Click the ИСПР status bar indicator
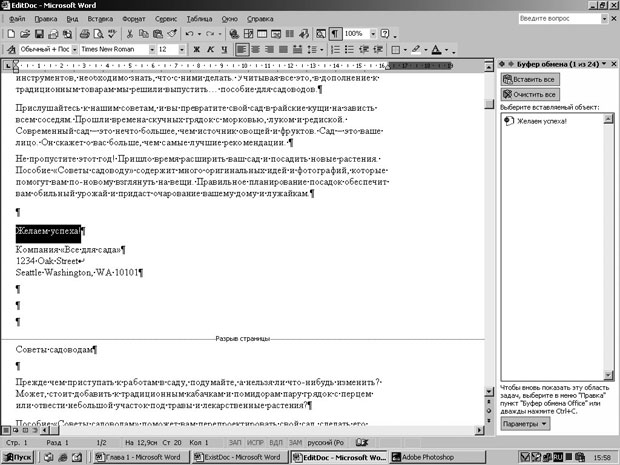 (x=255, y=442)
